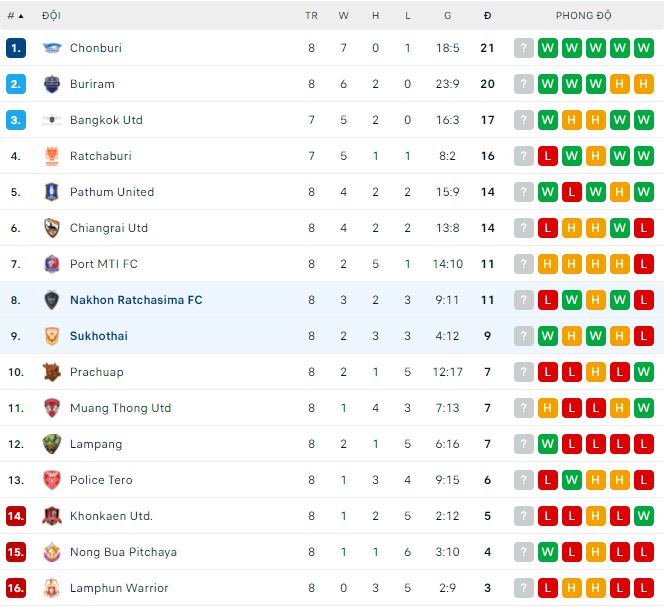Image resolution: width=669 pixels, height=610 pixels.
Task: Click the Bangkok Utd team name
Action: tap(106, 120)
